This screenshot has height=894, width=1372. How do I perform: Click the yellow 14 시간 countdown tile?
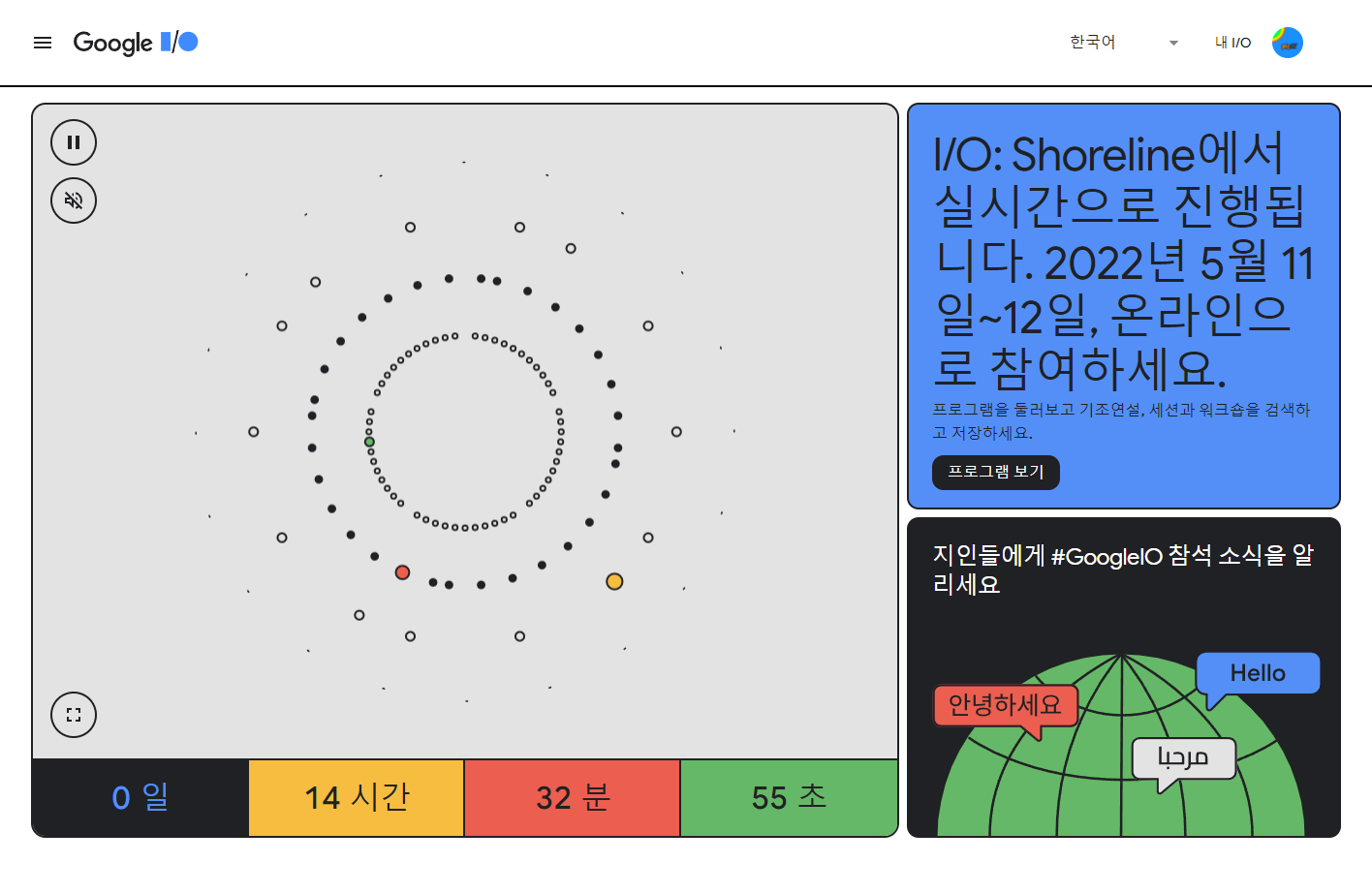point(357,798)
